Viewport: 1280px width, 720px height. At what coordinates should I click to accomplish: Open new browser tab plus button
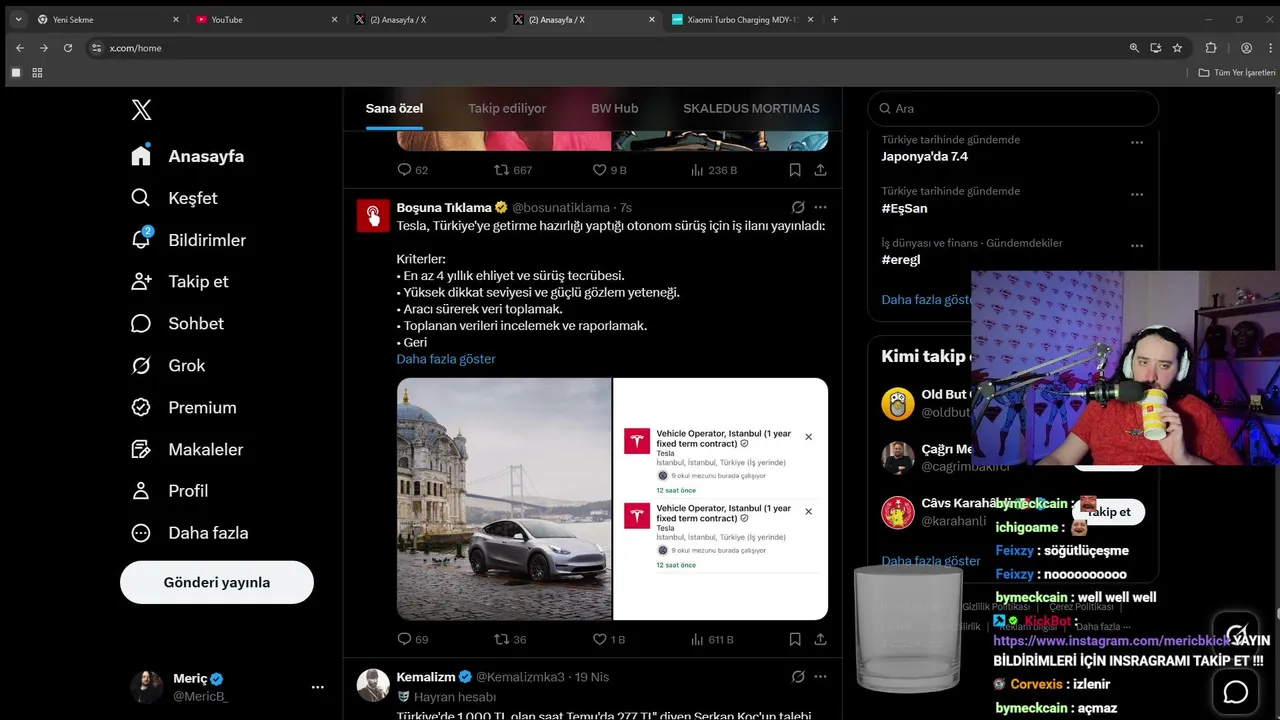[x=835, y=19]
